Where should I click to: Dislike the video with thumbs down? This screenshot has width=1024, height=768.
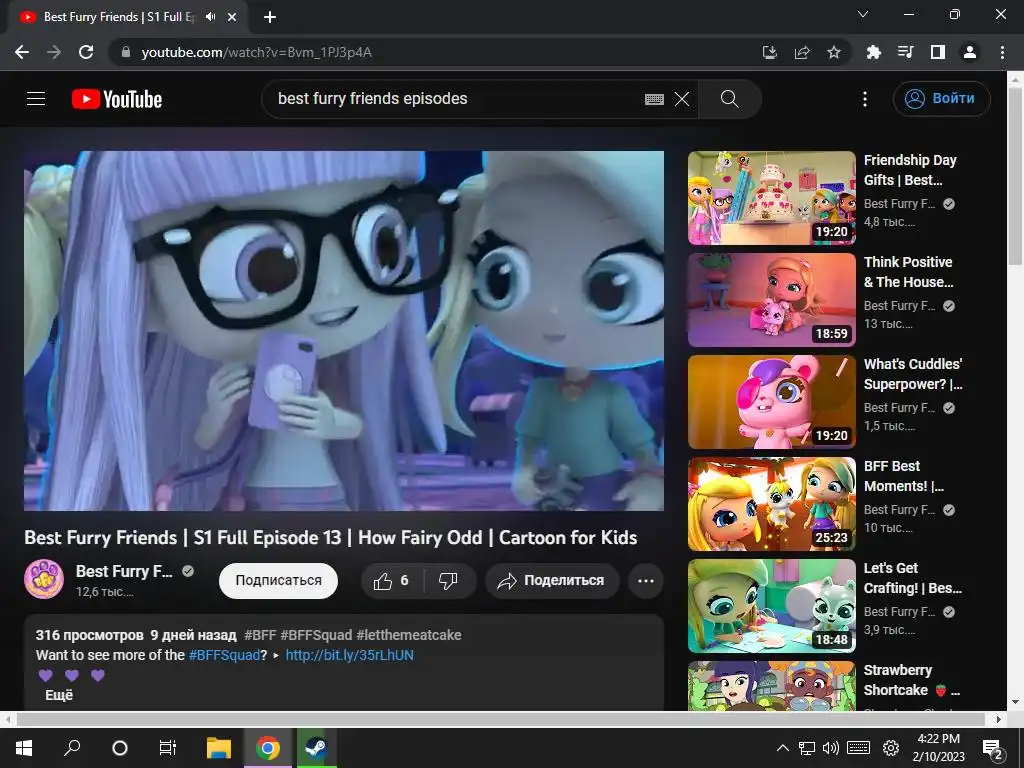coord(449,581)
